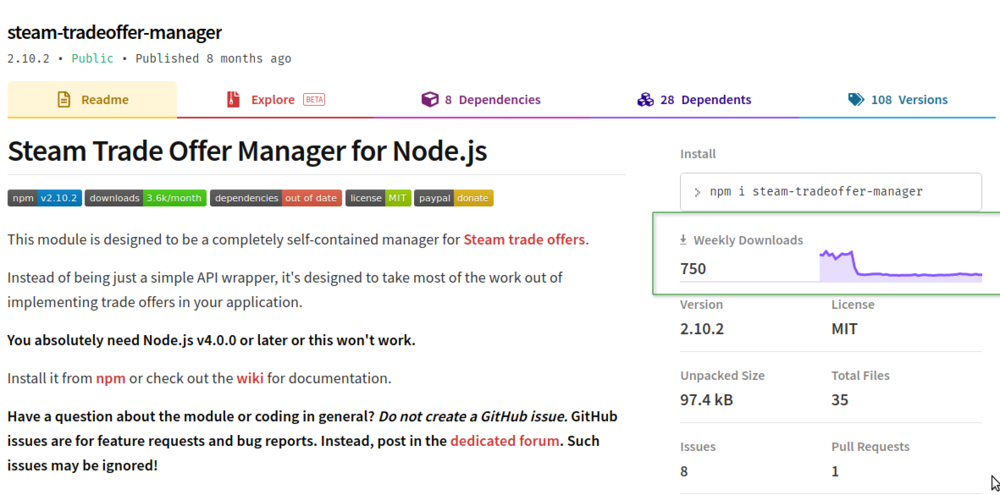Click the license MIT badge
Screen dimensions: 1000x495
click(378, 198)
